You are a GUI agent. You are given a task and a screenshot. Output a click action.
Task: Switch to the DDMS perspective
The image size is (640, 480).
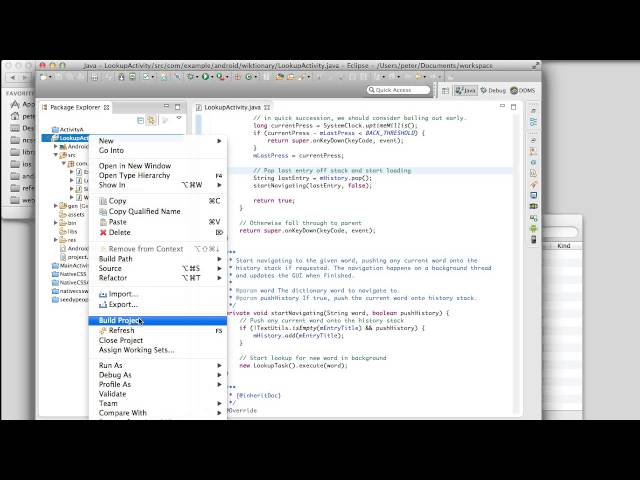(x=523, y=91)
